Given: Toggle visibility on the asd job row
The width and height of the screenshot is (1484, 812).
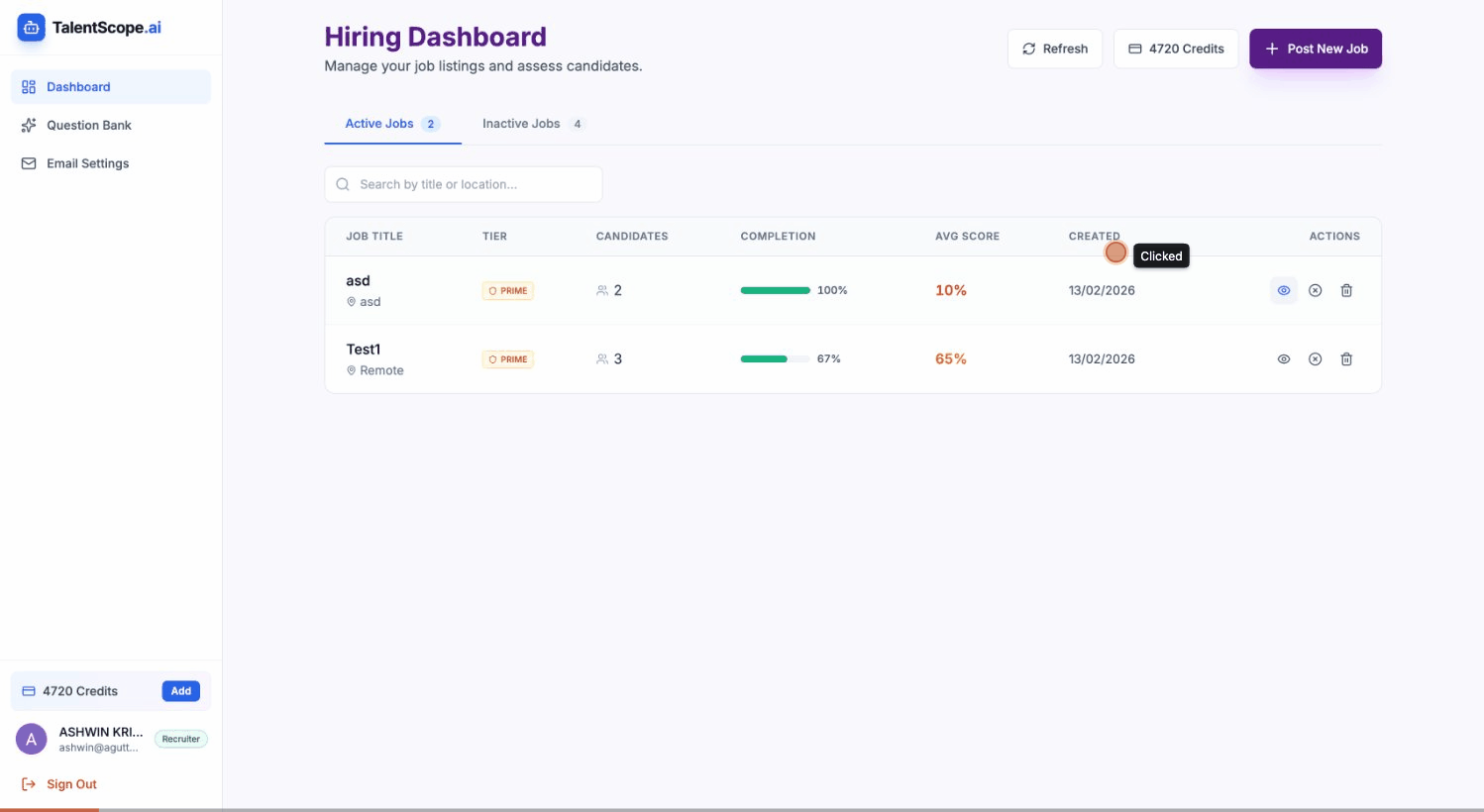Looking at the screenshot, I should coord(1284,290).
